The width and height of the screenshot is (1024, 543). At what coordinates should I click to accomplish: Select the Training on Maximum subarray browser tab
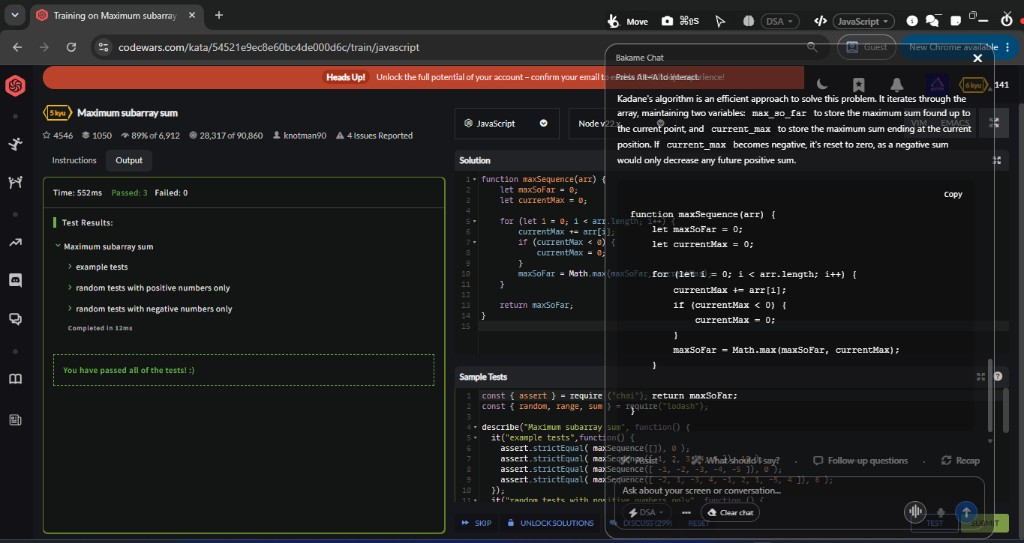[x=115, y=15]
